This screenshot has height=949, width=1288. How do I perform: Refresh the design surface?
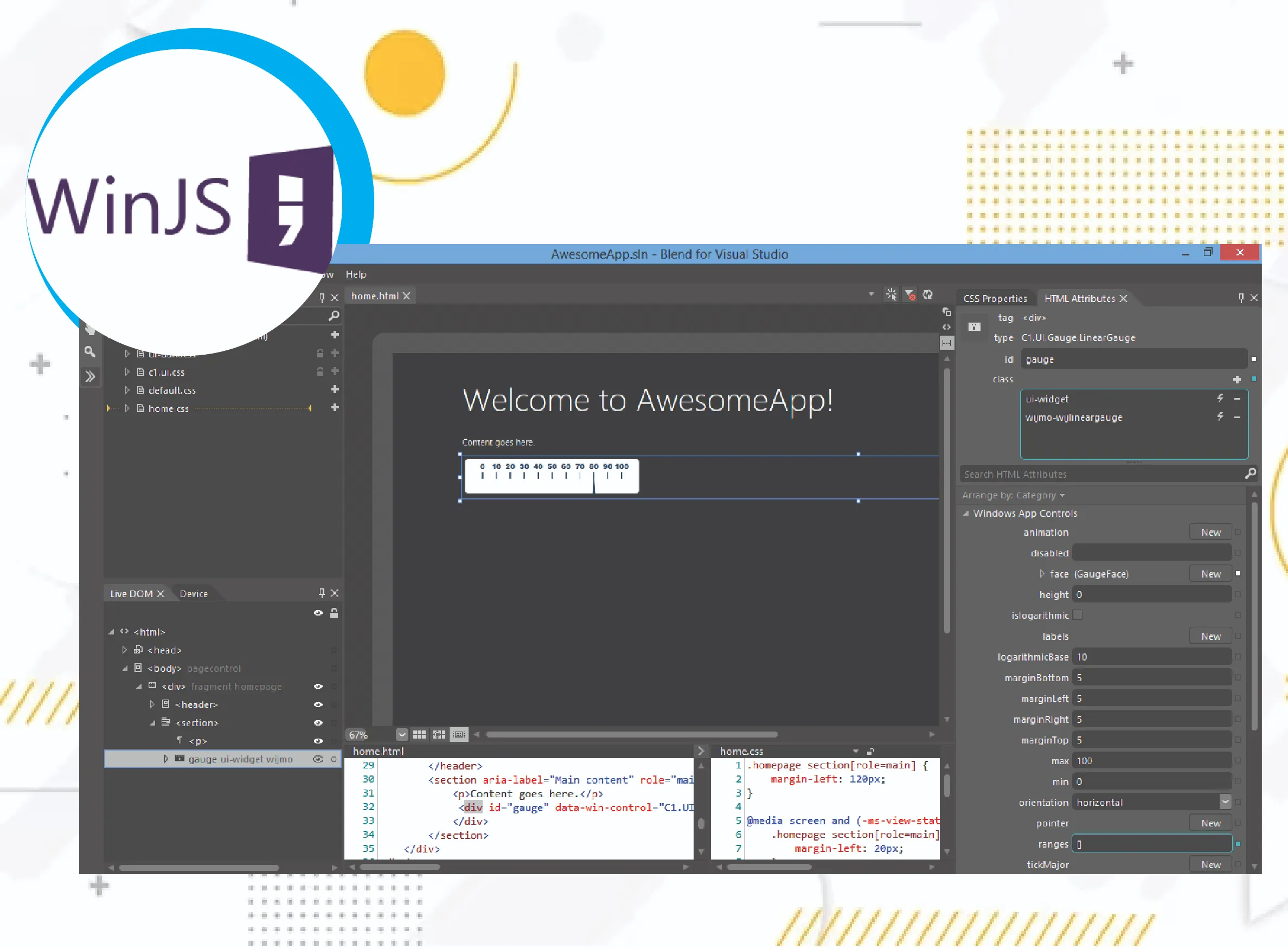click(928, 294)
